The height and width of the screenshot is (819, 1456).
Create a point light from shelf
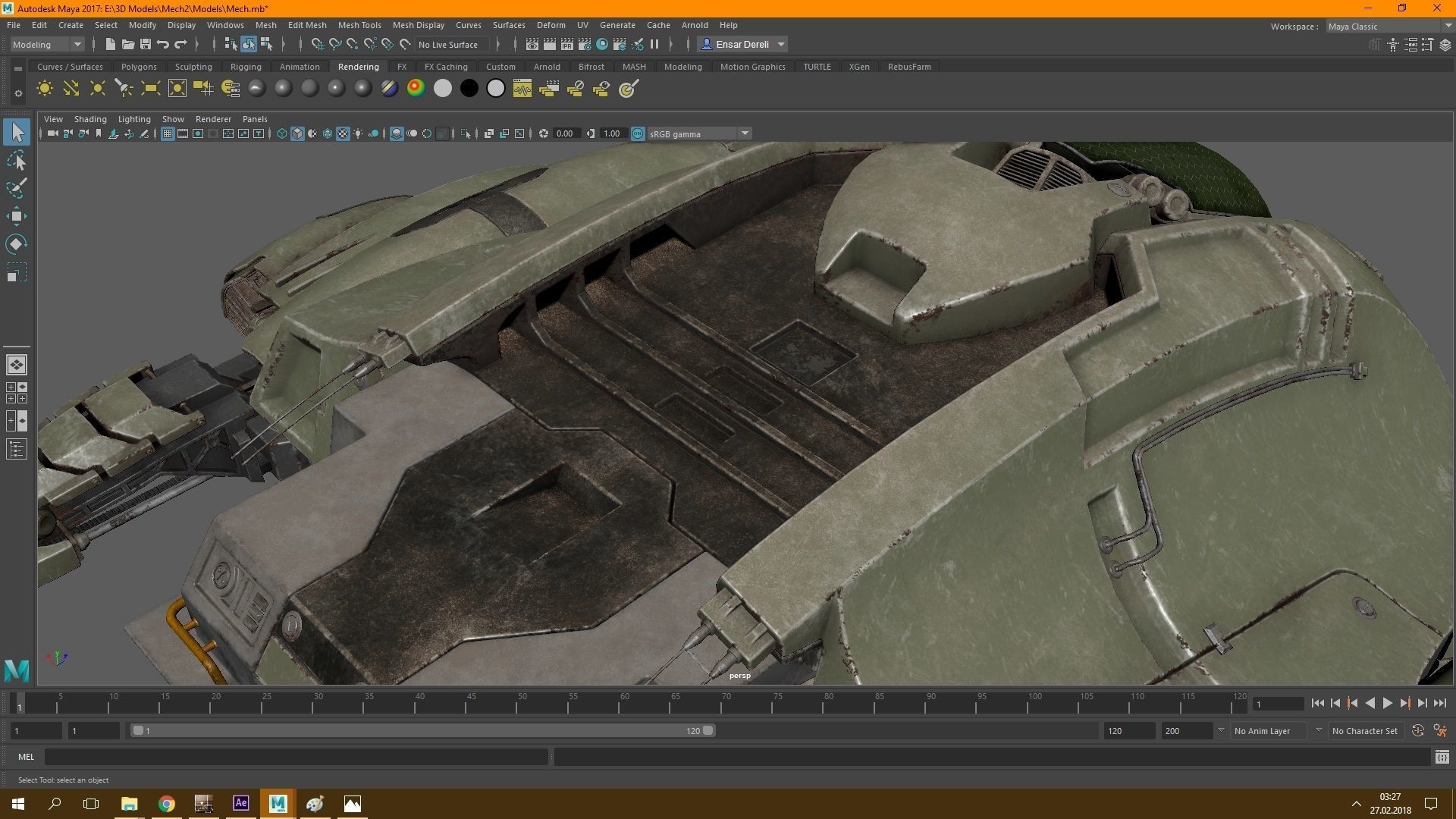click(97, 89)
